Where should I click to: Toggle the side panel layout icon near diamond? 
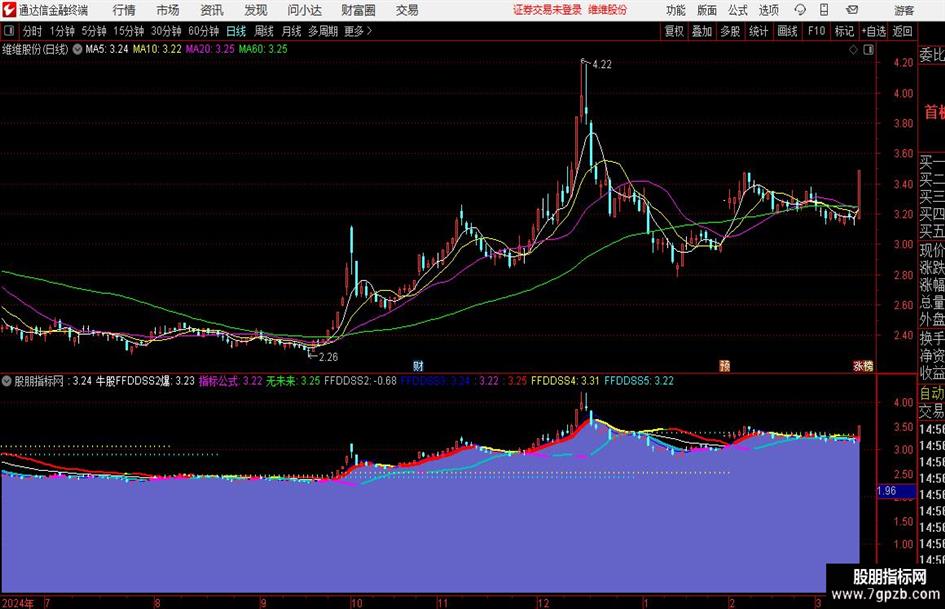(x=868, y=50)
